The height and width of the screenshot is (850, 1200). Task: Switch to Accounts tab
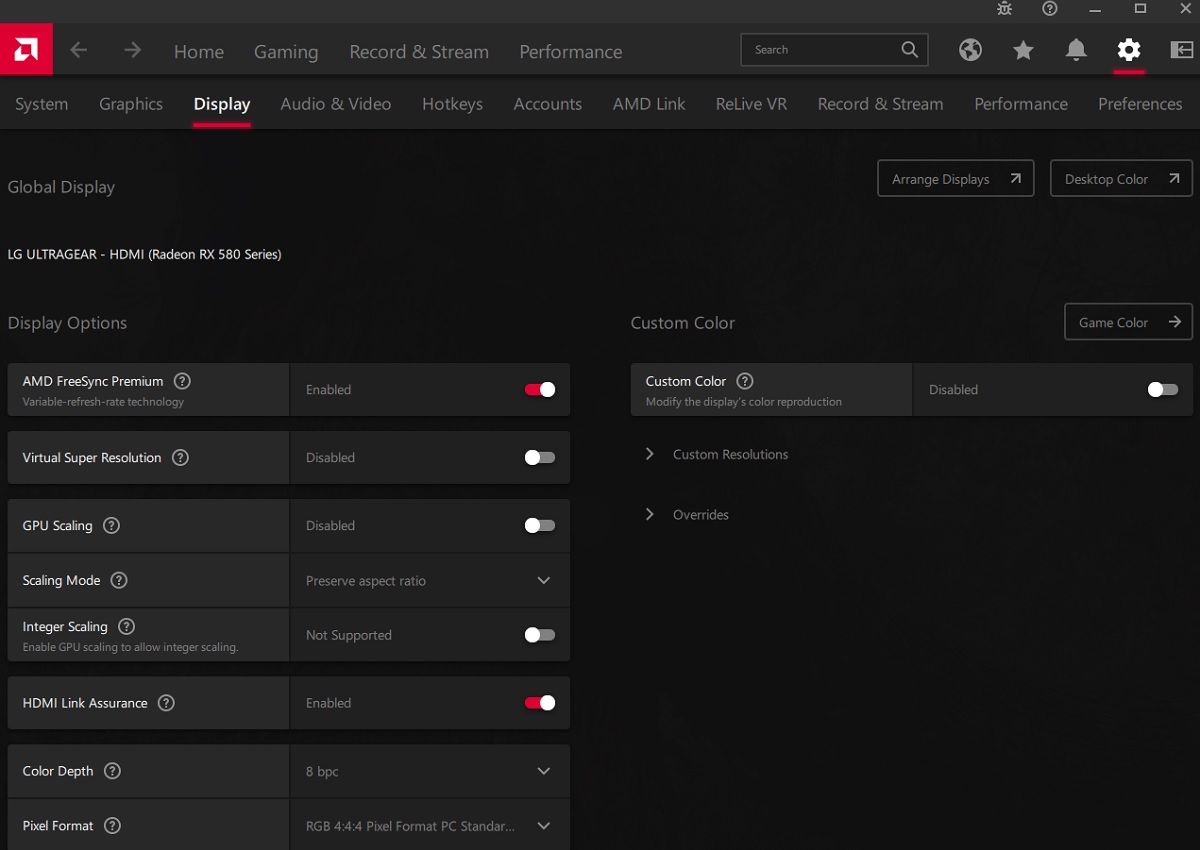click(x=548, y=104)
